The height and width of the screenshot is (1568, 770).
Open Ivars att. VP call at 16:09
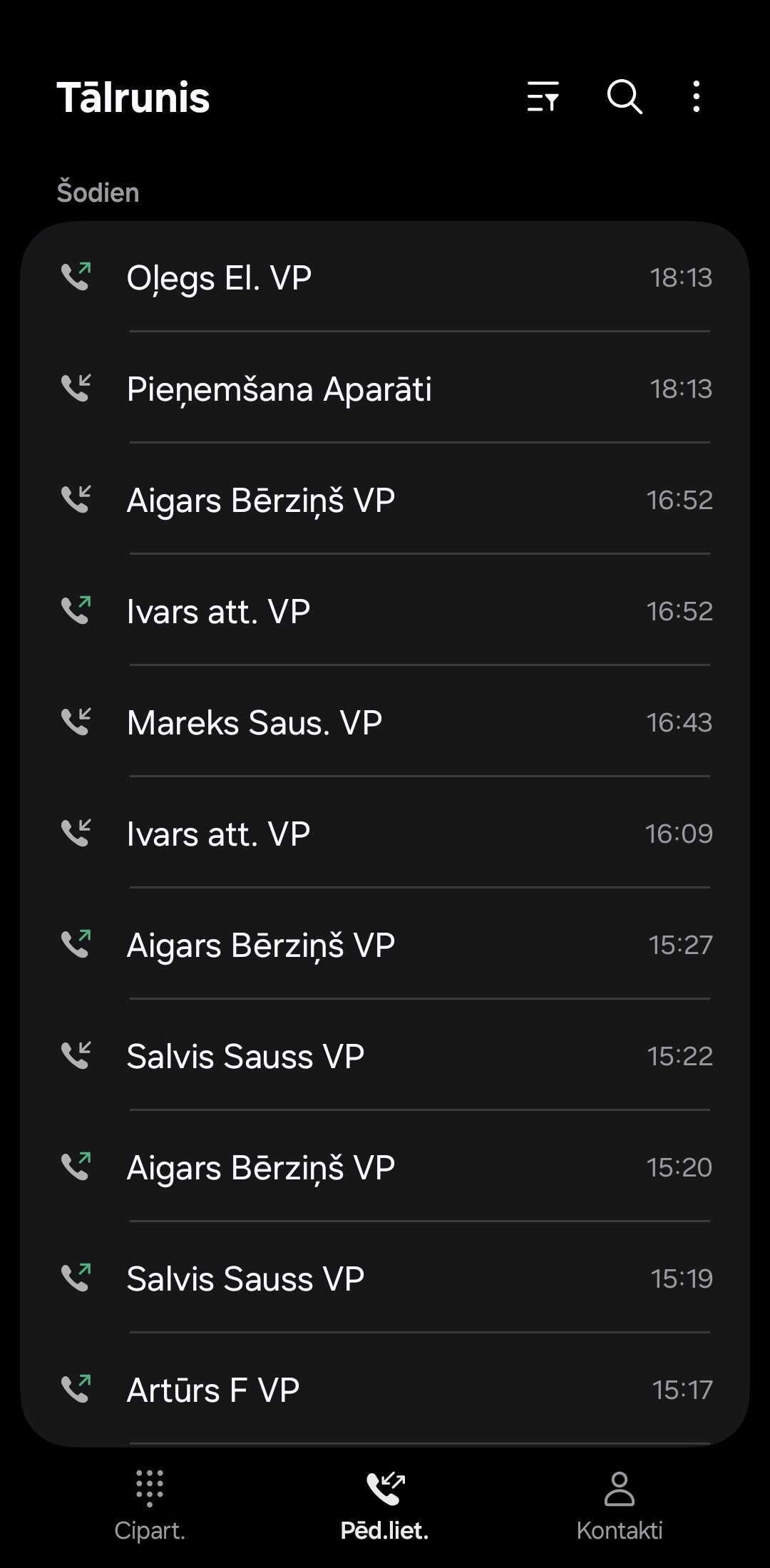coord(385,833)
